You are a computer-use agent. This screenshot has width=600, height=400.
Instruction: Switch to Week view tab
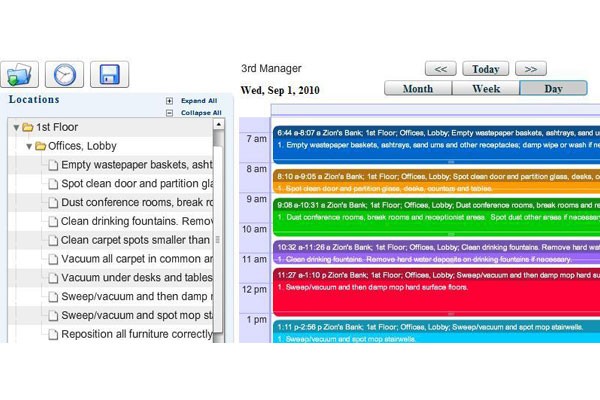click(485, 88)
